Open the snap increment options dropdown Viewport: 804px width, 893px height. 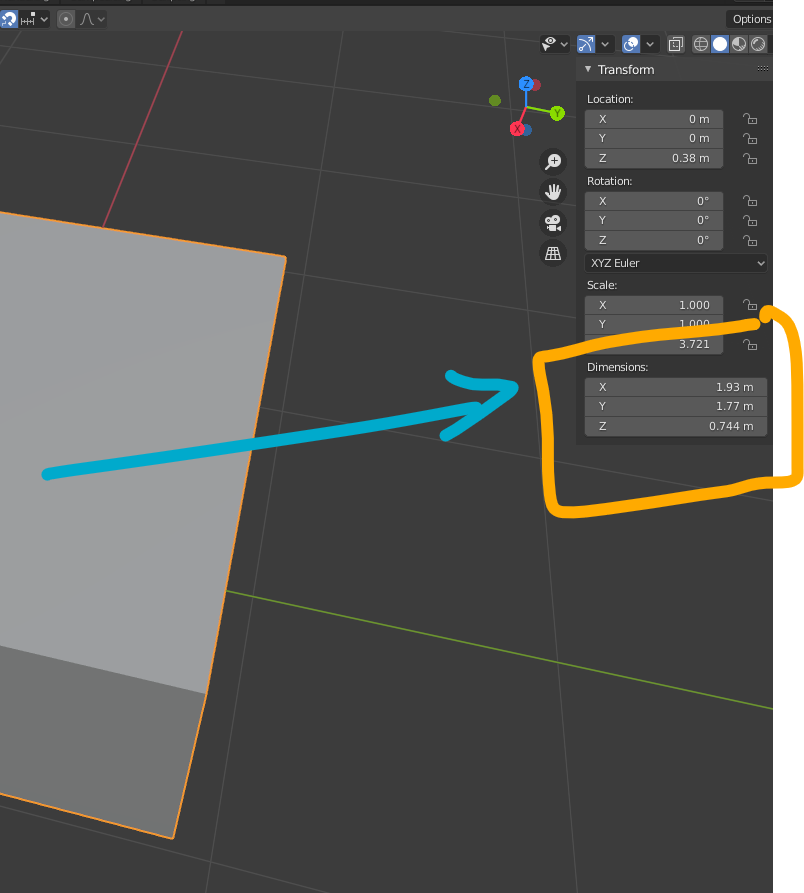click(34, 19)
